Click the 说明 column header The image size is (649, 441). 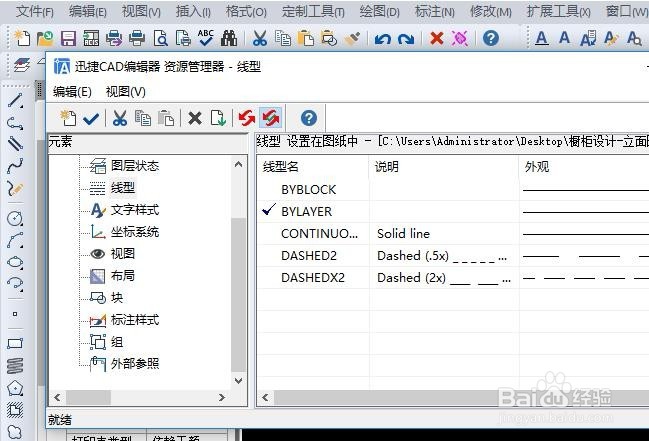click(x=444, y=167)
